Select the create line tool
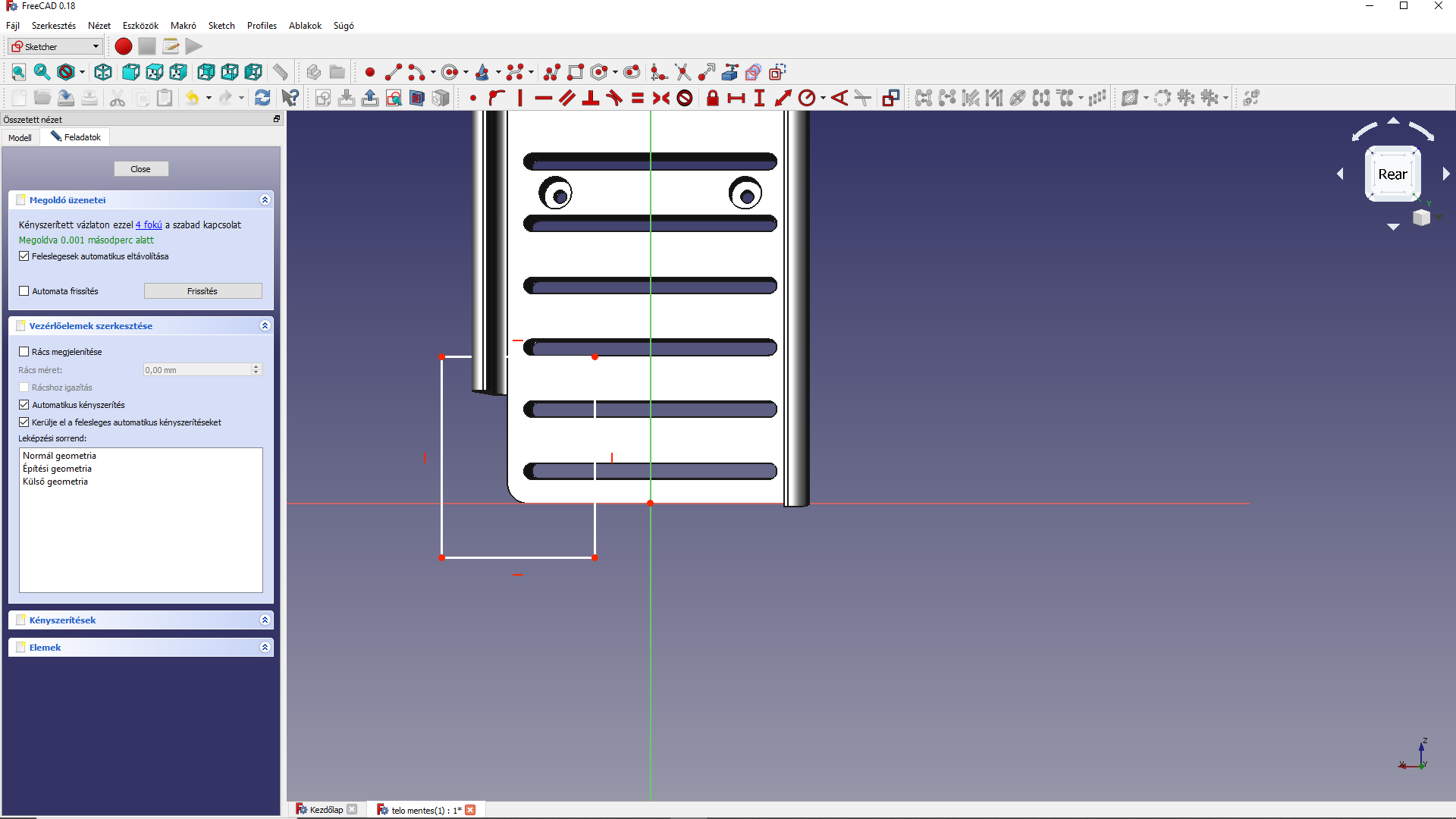The image size is (1456, 819). pyautogui.click(x=393, y=73)
